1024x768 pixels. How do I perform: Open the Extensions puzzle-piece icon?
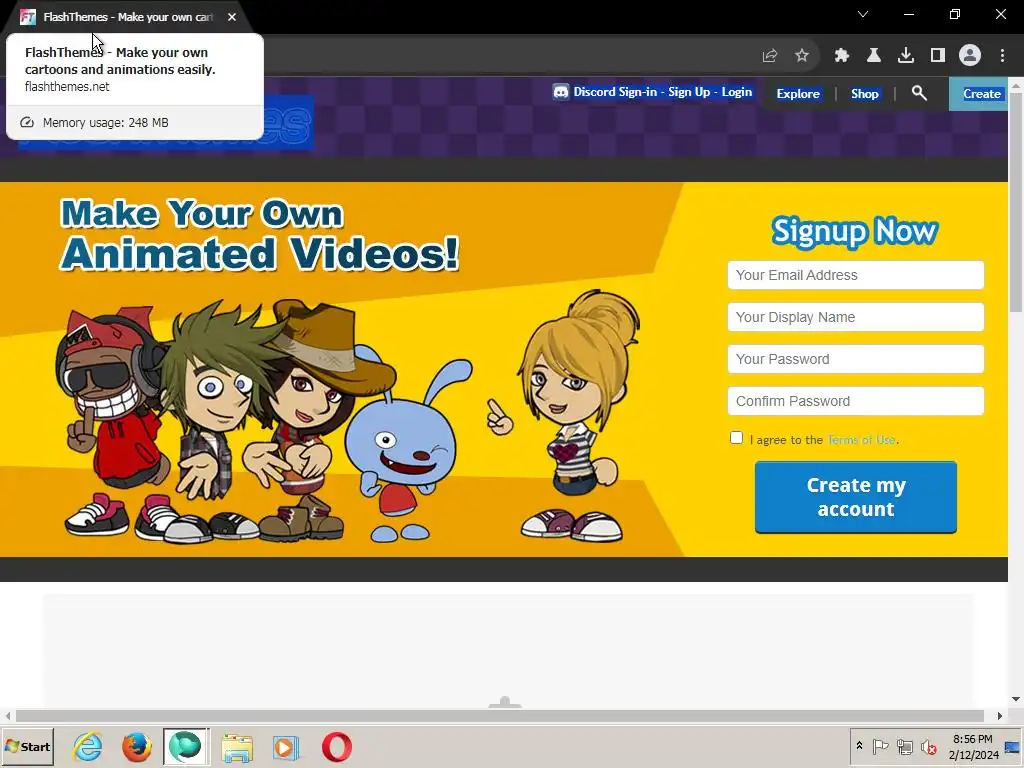coord(842,56)
